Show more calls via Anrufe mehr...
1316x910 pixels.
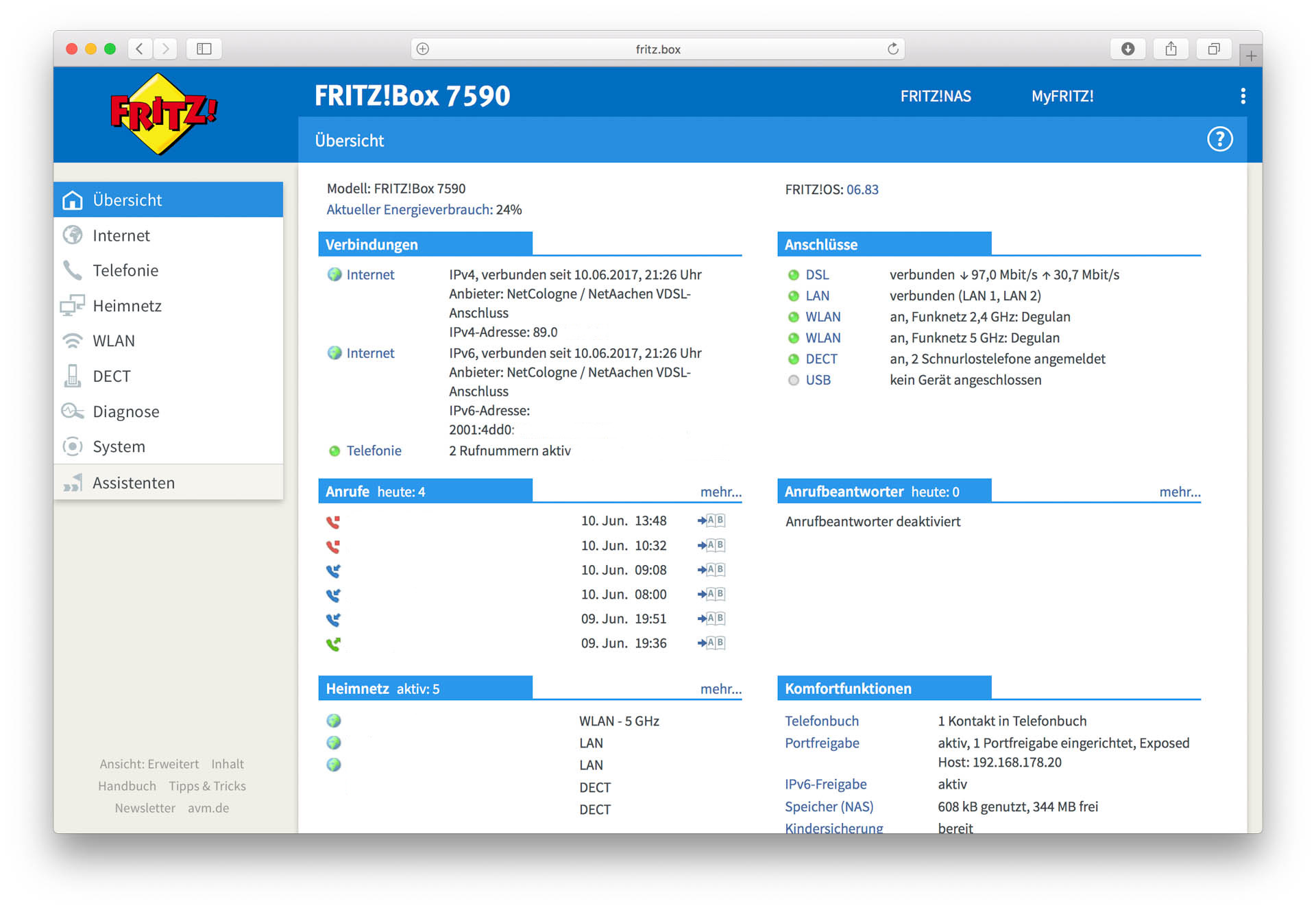(x=721, y=492)
